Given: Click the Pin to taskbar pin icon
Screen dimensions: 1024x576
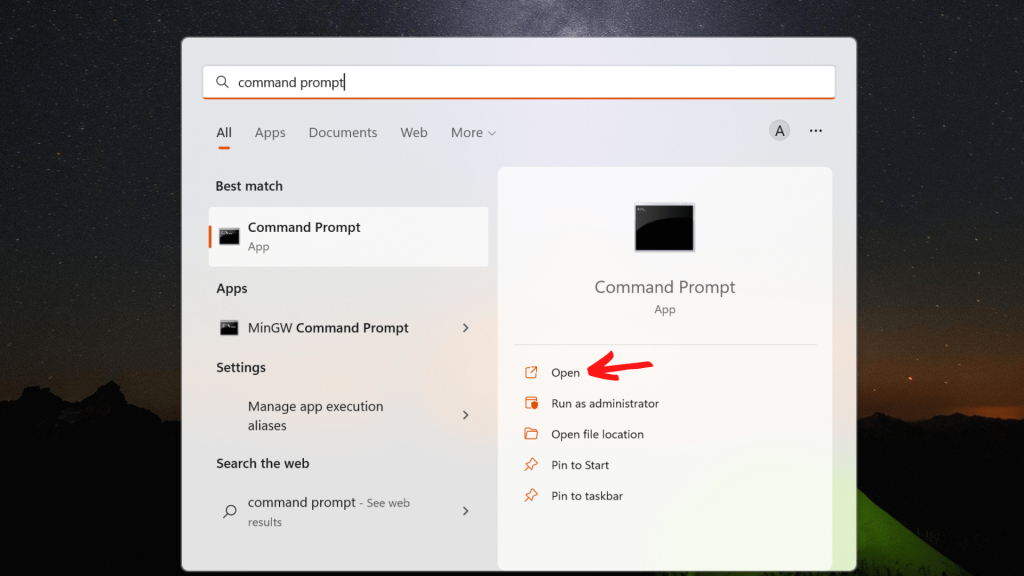Looking at the screenshot, I should point(531,495).
